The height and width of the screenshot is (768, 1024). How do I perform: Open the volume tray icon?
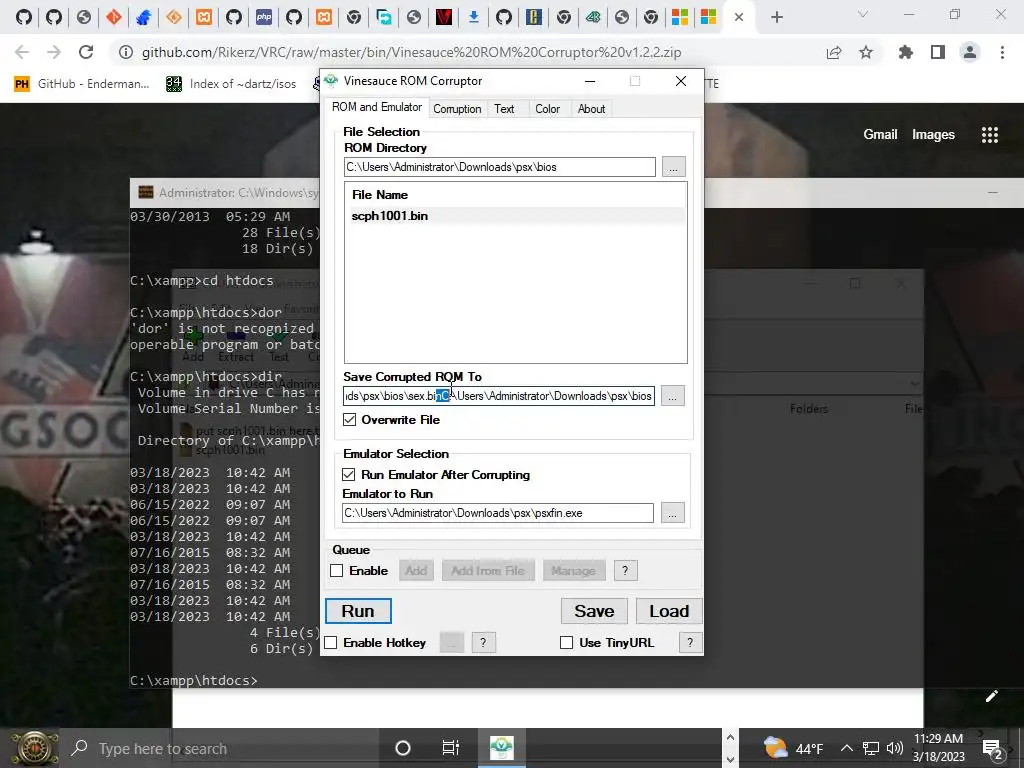(x=895, y=748)
